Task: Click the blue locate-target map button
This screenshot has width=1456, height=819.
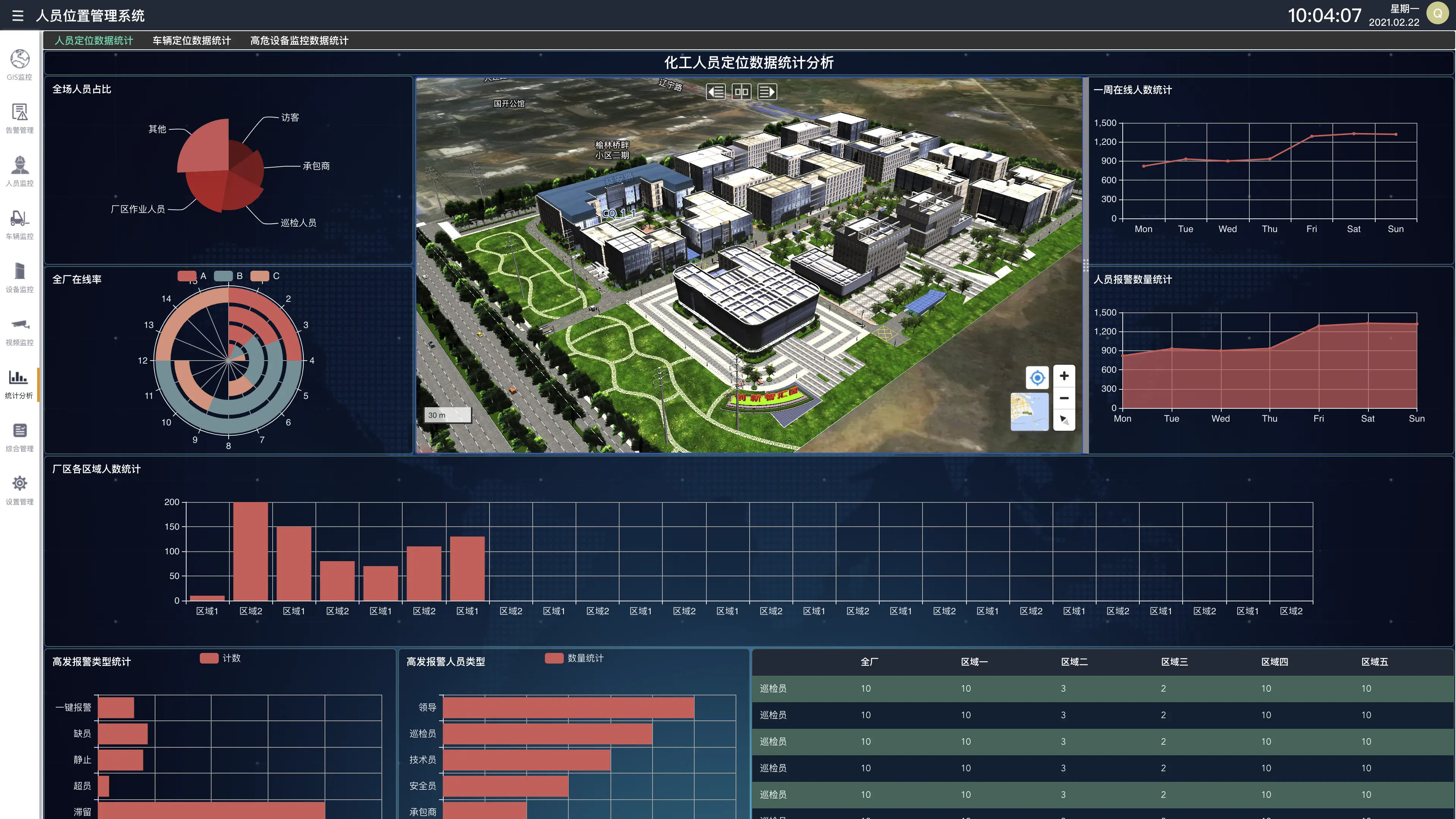Action: (x=1037, y=377)
